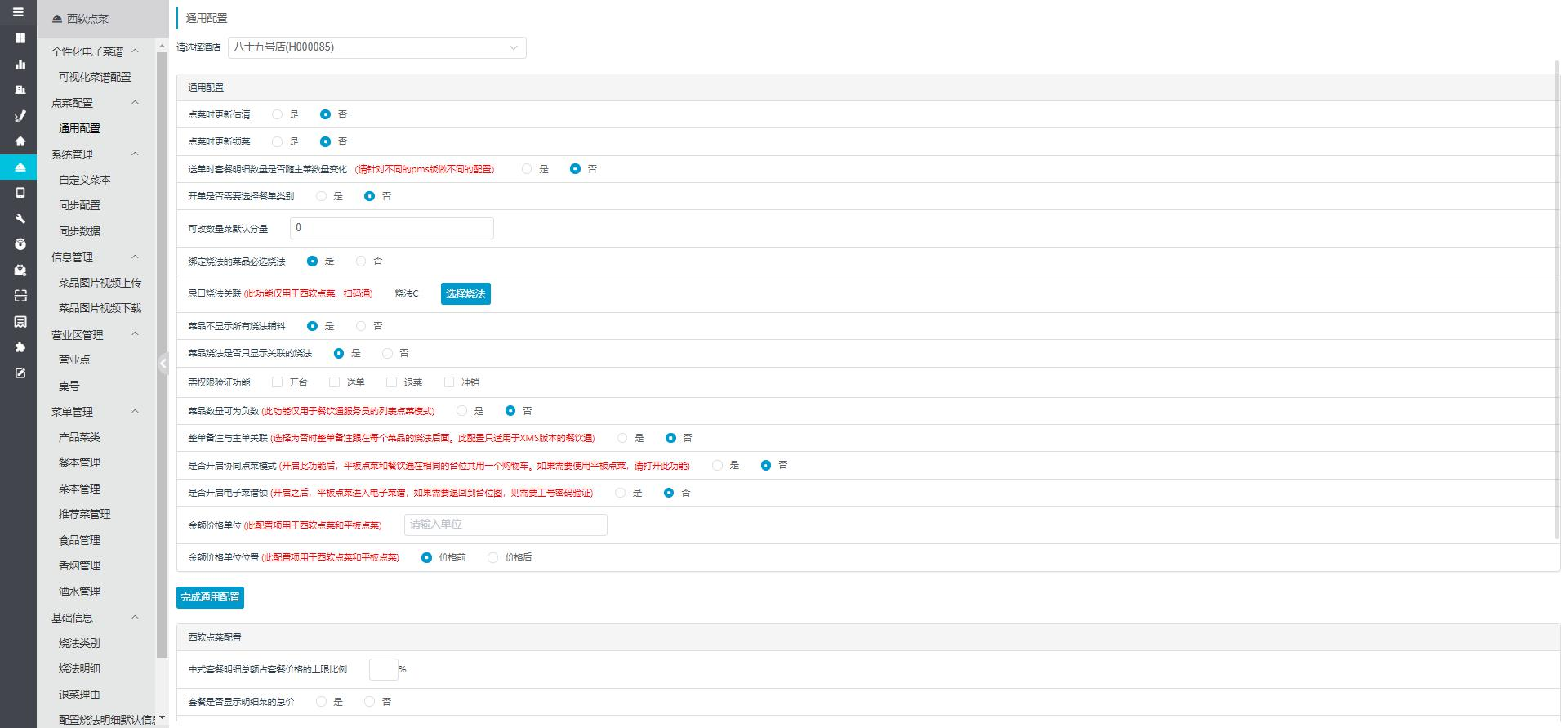The height and width of the screenshot is (728, 1568).
Task: Click the wrench tools icon
Action: (20, 218)
